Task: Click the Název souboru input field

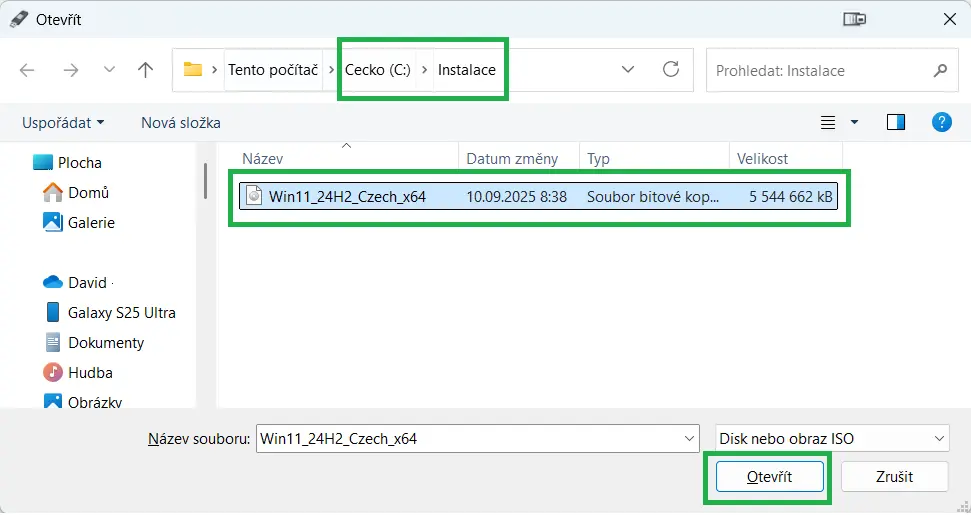Action: pos(477,439)
